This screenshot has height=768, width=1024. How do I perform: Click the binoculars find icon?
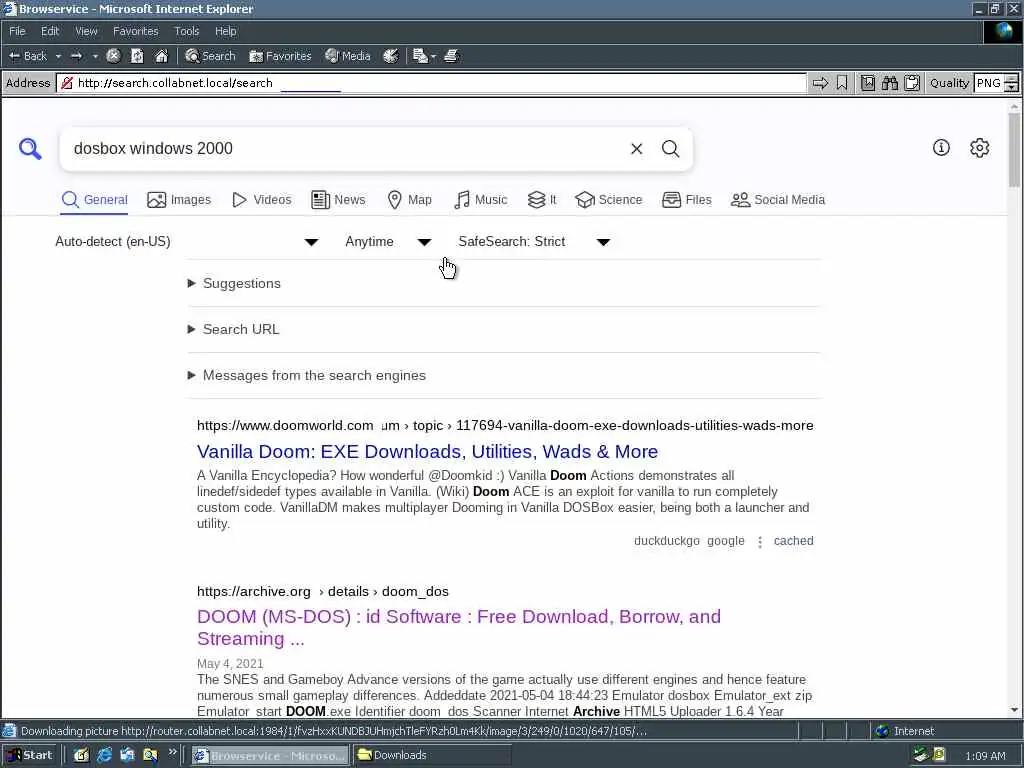tap(890, 83)
